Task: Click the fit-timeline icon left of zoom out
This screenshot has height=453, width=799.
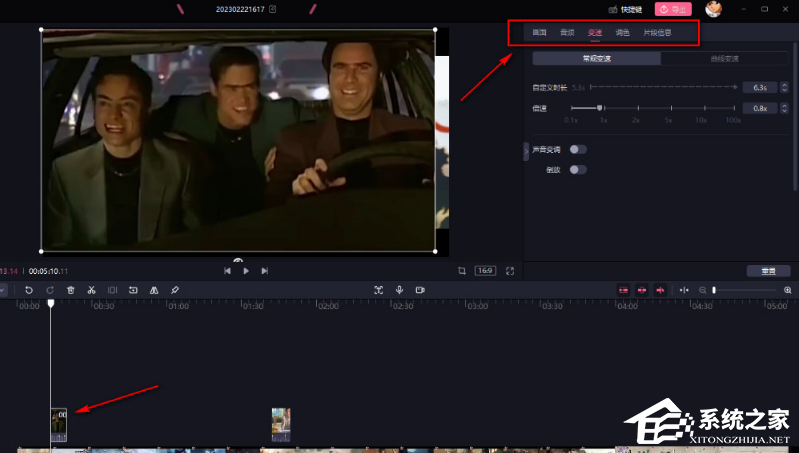Action: coord(684,290)
